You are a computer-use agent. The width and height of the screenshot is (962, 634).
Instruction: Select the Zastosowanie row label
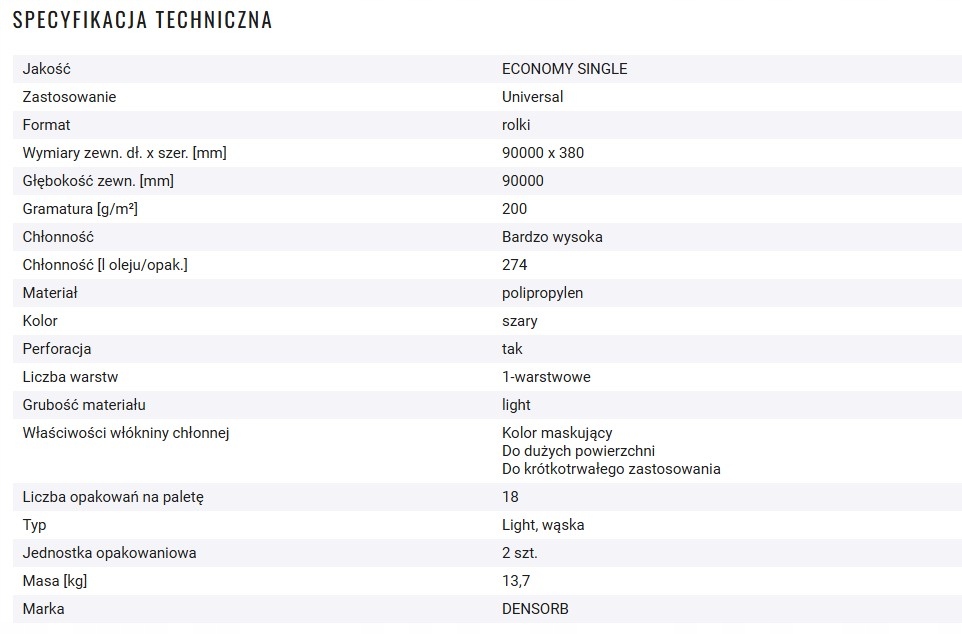(69, 97)
